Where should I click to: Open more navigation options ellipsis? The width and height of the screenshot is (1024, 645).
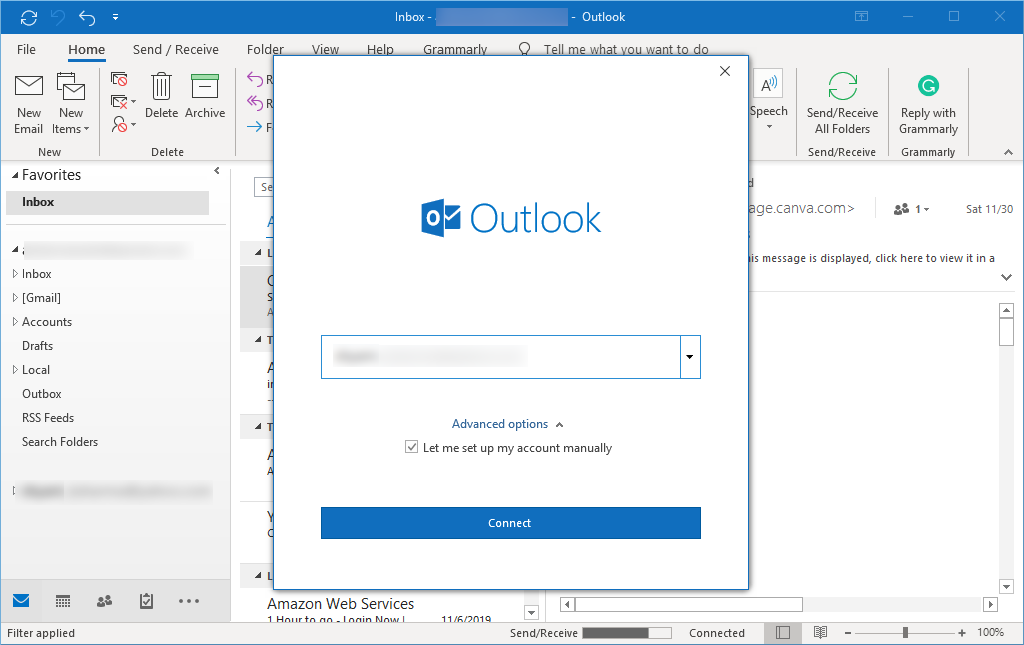[189, 601]
